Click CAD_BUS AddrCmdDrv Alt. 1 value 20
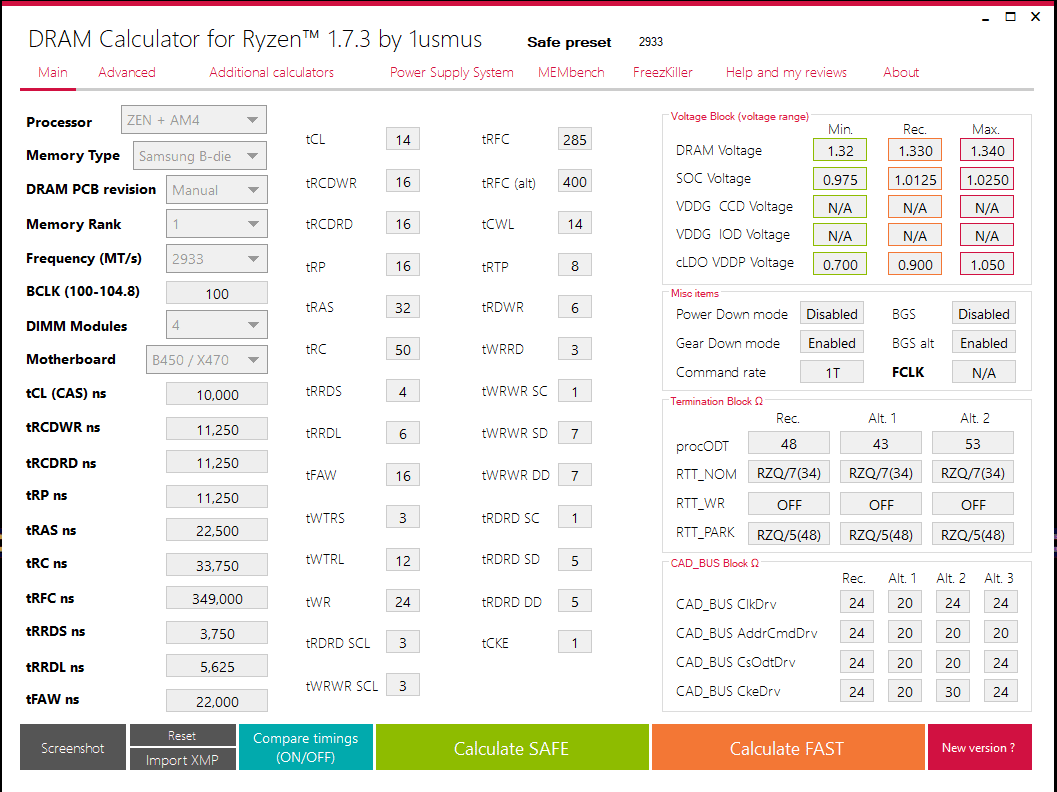 tap(905, 632)
